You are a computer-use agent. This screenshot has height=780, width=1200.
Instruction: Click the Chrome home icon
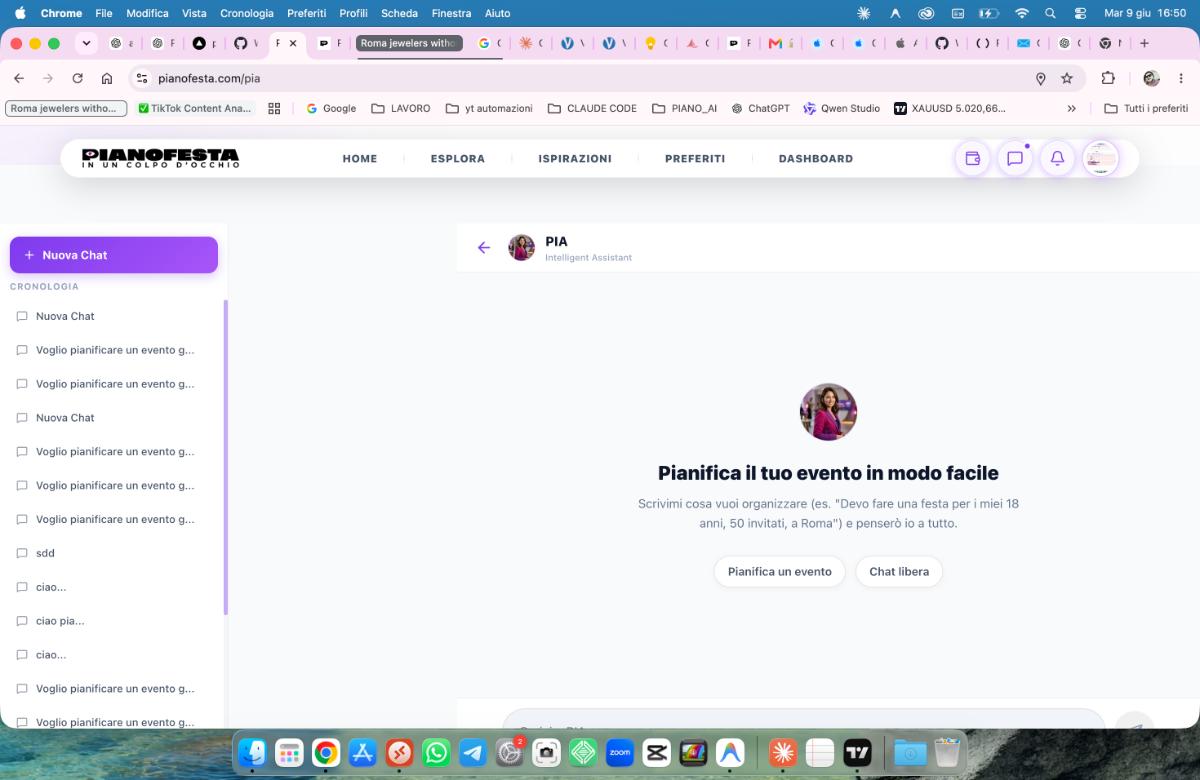point(107,78)
